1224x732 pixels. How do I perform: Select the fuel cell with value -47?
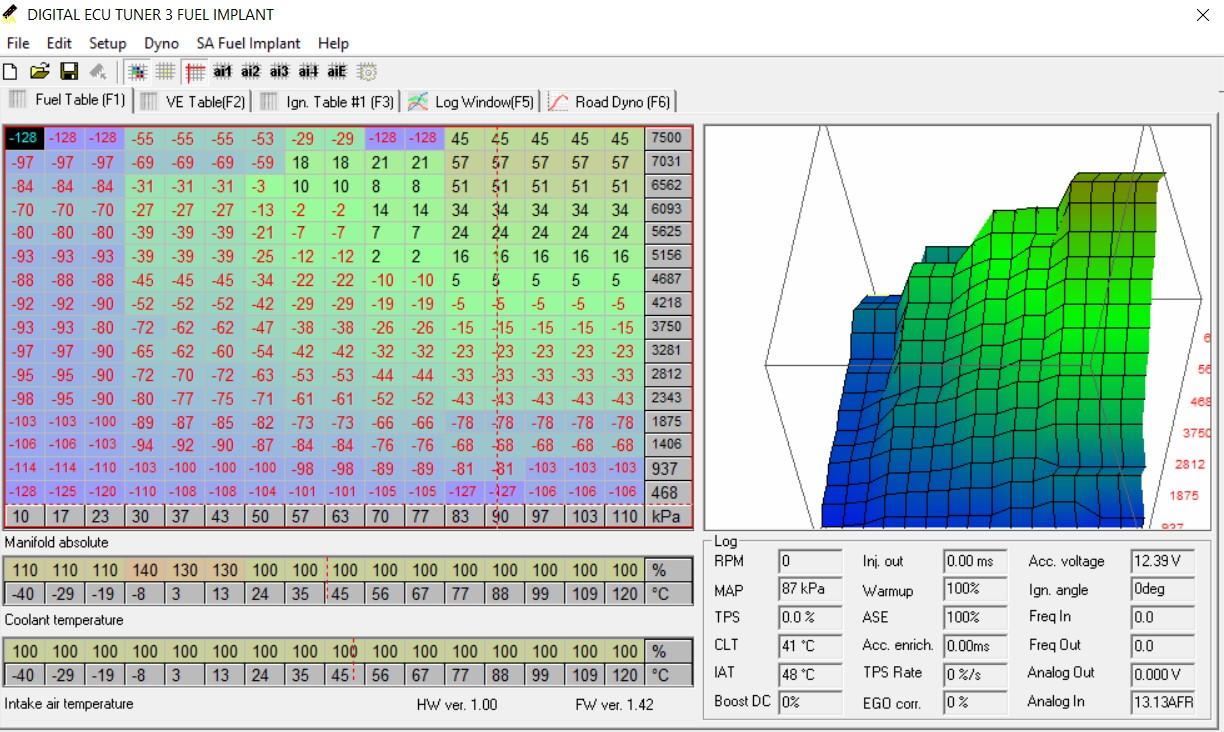(263, 327)
